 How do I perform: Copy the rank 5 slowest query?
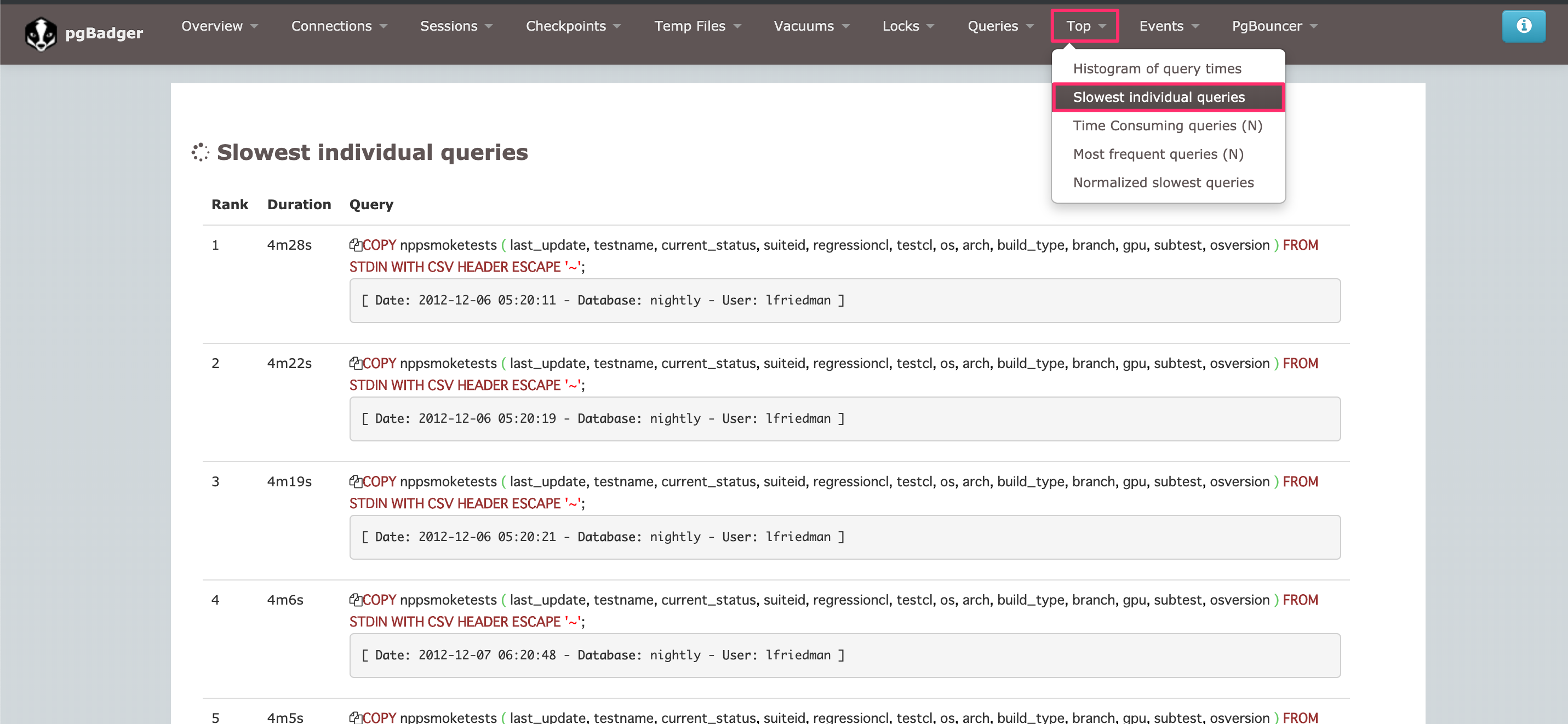(357, 717)
